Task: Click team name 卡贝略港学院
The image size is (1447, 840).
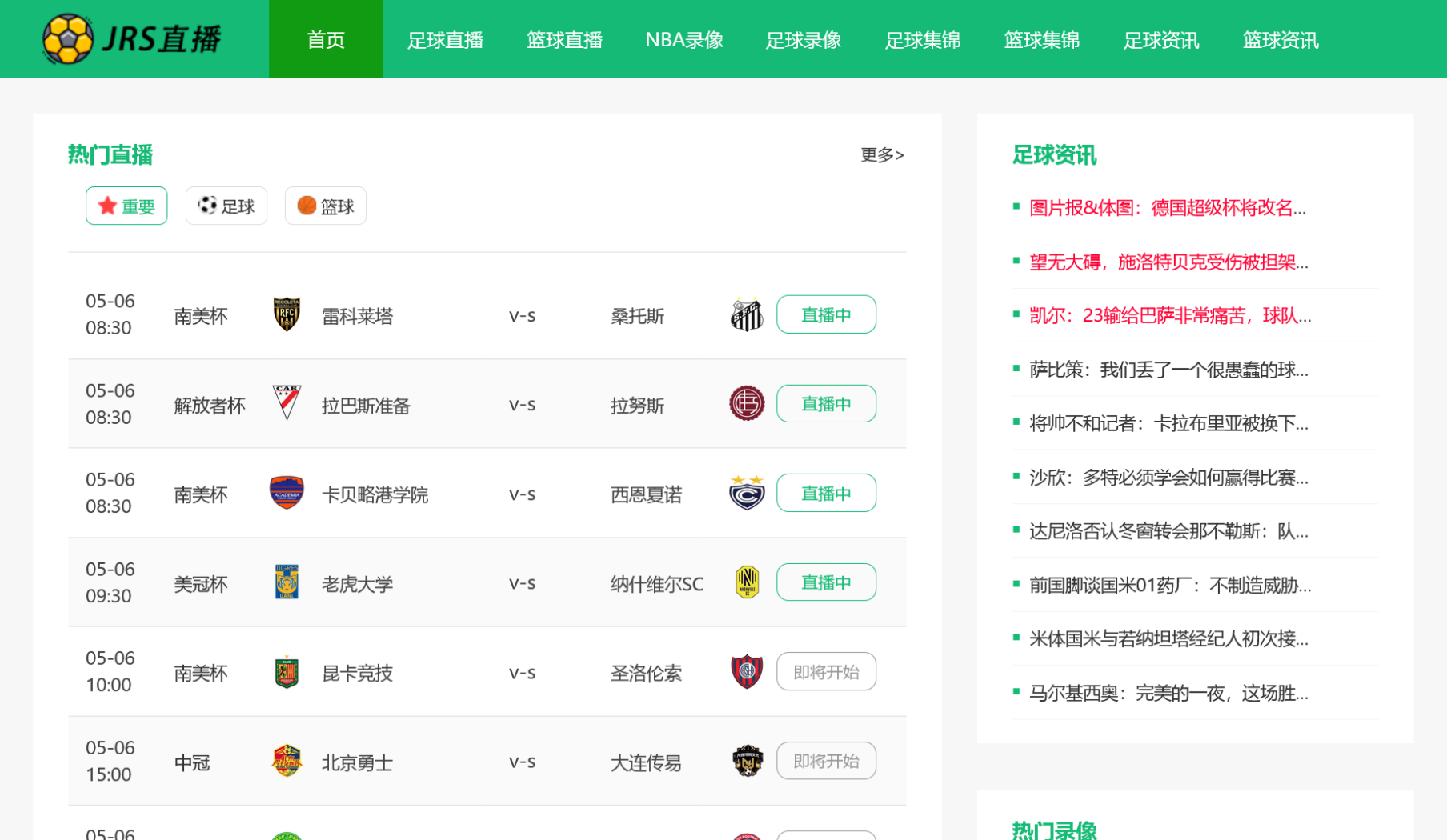Action: [x=375, y=494]
